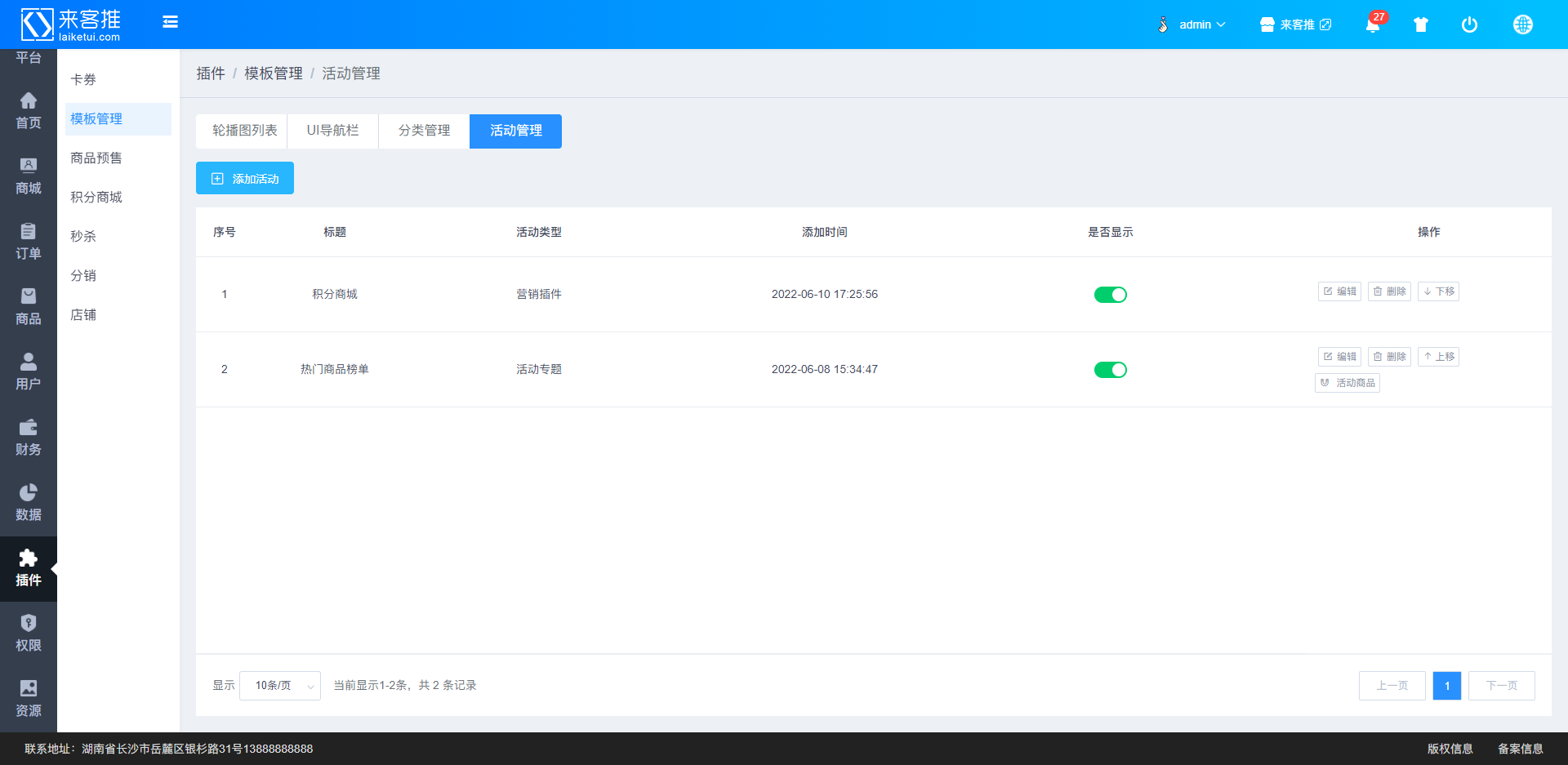
Task: Click the Laiketui logo
Action: tap(70, 24)
